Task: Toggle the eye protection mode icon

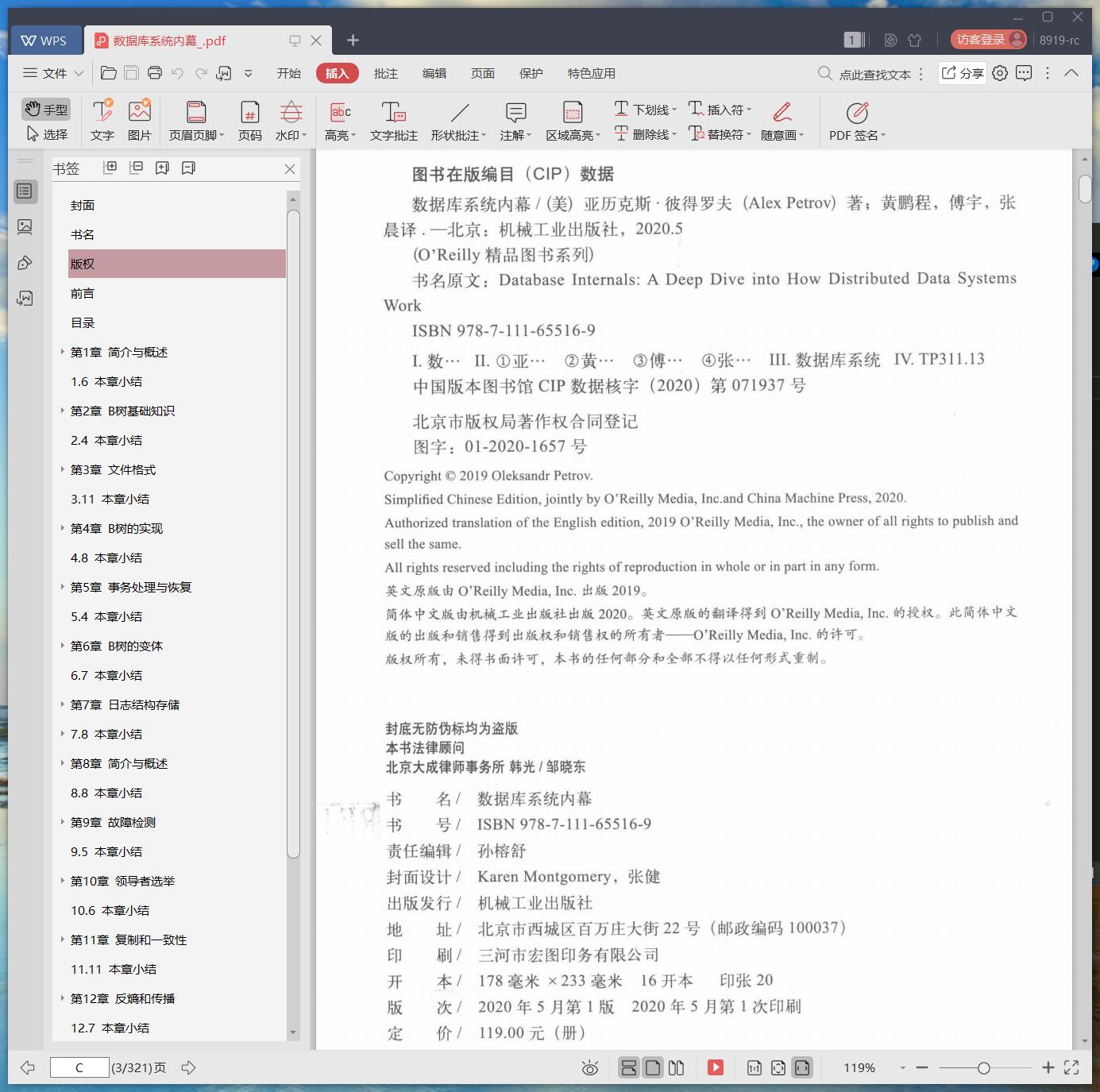Action: pyautogui.click(x=590, y=1068)
